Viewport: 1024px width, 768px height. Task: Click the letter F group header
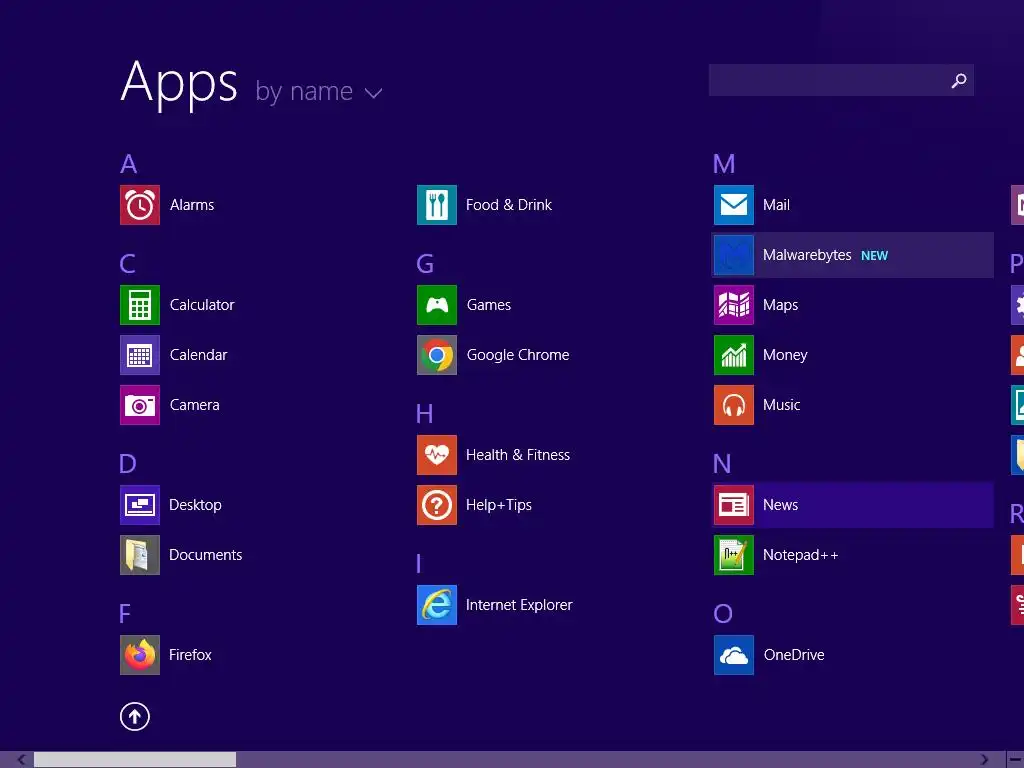[125, 614]
